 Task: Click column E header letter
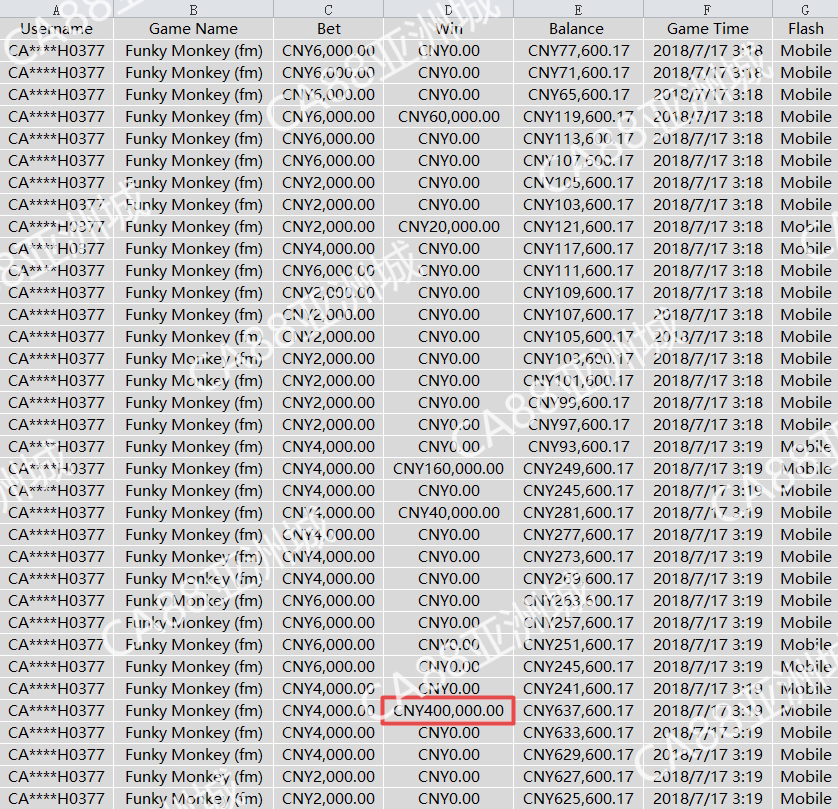(577, 9)
